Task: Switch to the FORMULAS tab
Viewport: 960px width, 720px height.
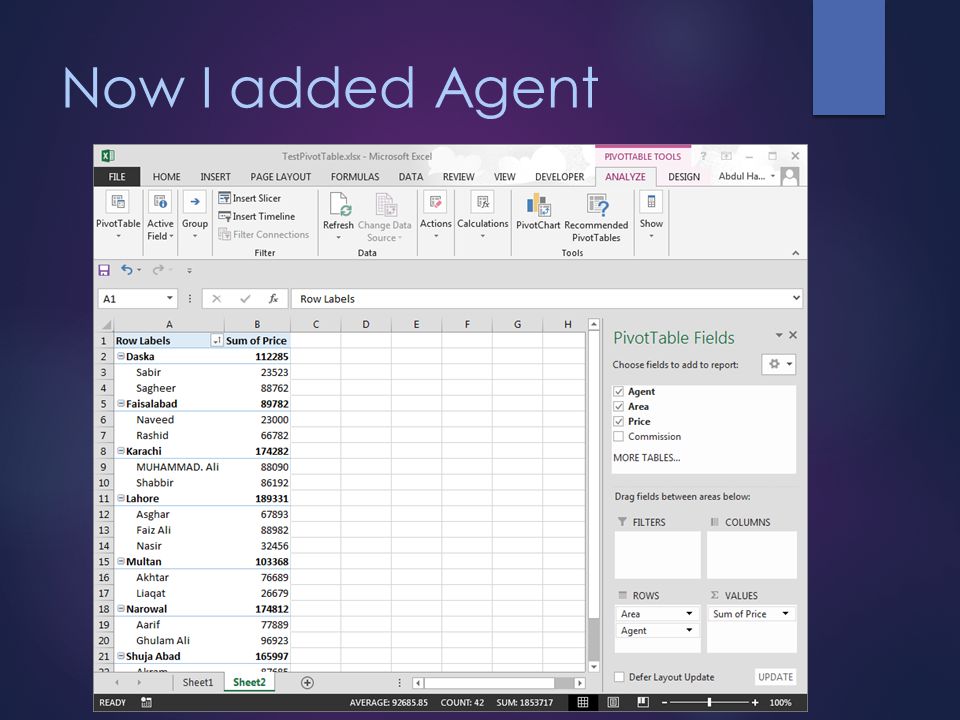Action: [x=355, y=176]
